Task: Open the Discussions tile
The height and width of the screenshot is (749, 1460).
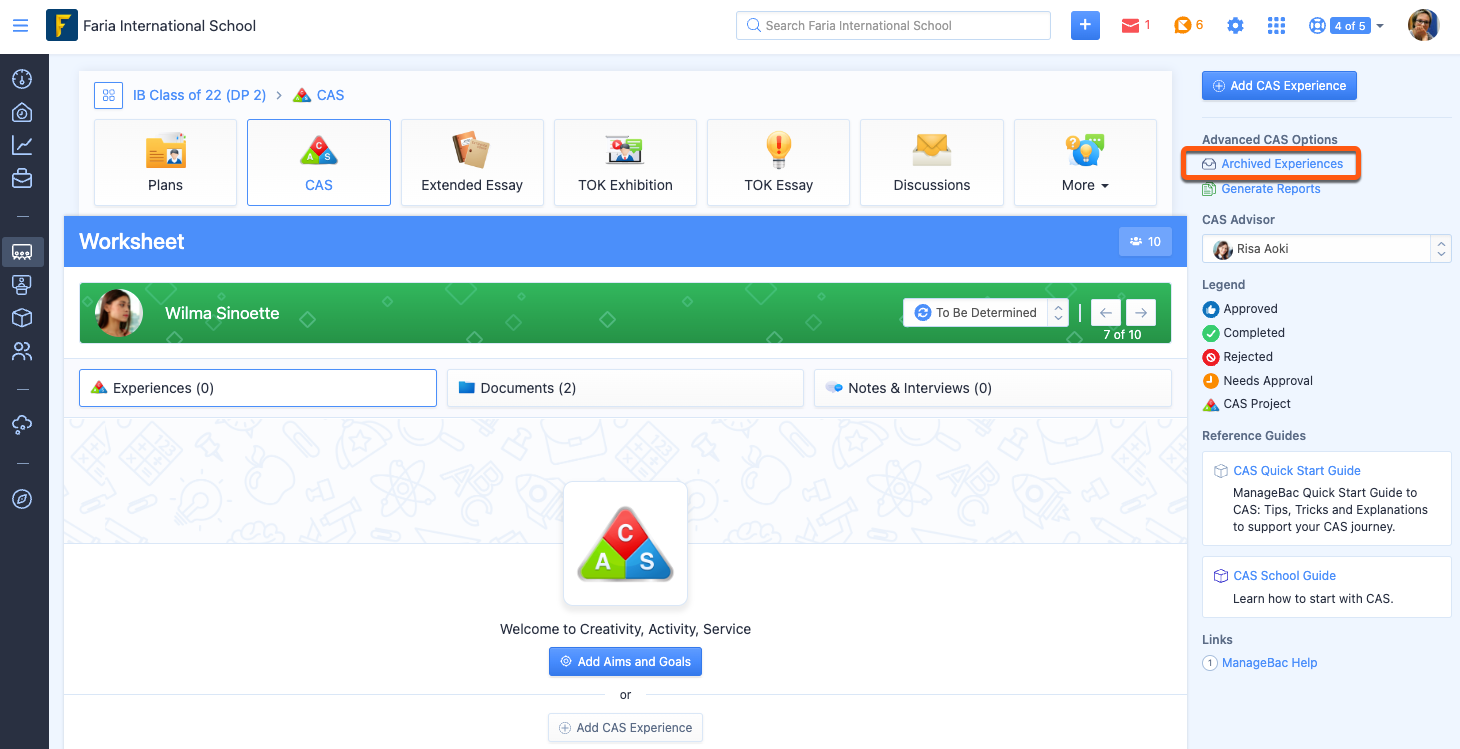Action: (932, 162)
